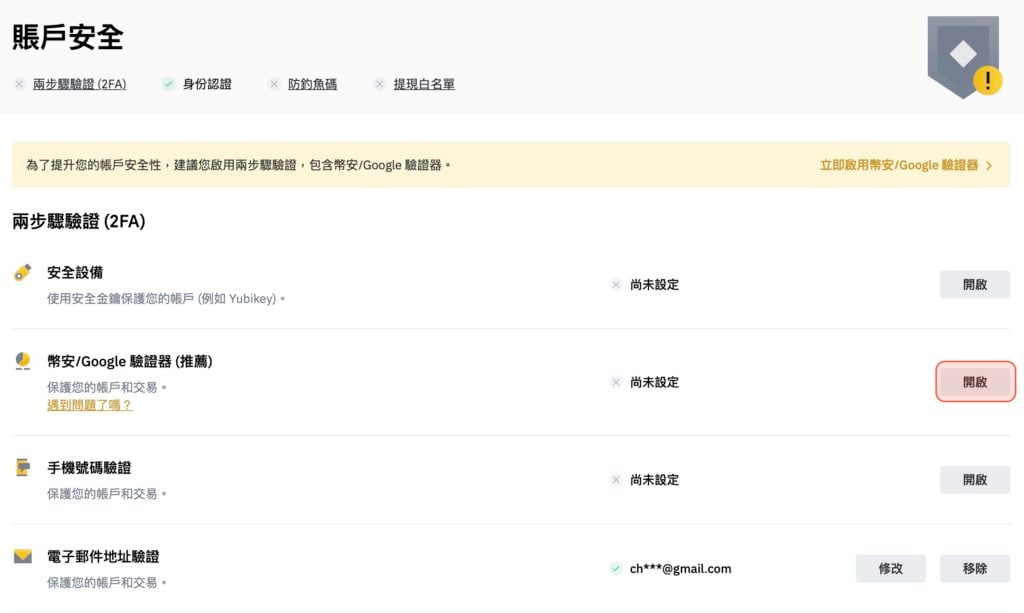This screenshot has height=613, width=1024.
Task: Click the X icon in 手機號碼驗證 status
Action: point(615,480)
